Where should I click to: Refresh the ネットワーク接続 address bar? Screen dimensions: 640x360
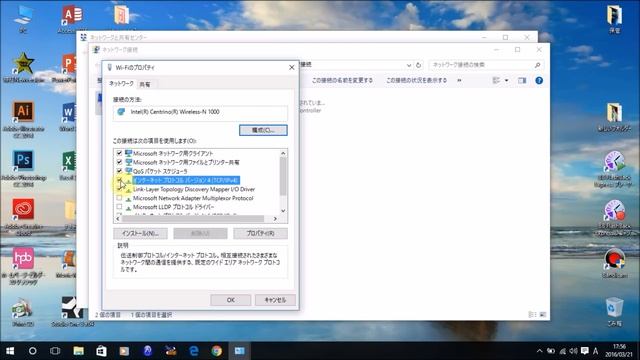click(x=418, y=65)
